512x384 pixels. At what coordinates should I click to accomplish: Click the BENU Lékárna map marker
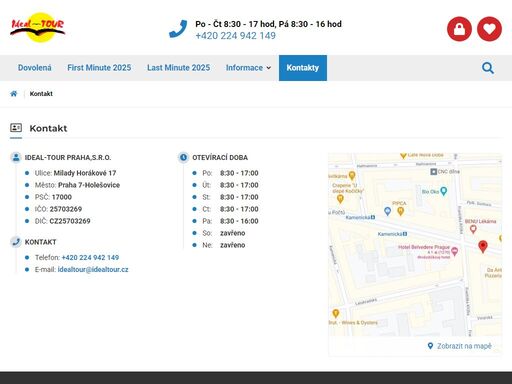473,229
